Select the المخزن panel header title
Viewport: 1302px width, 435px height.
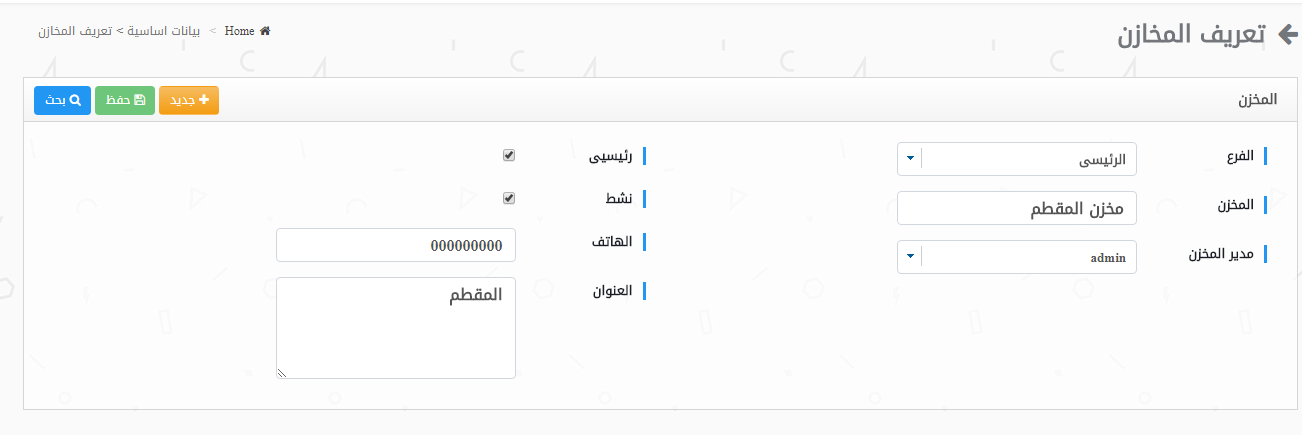tap(1257, 100)
